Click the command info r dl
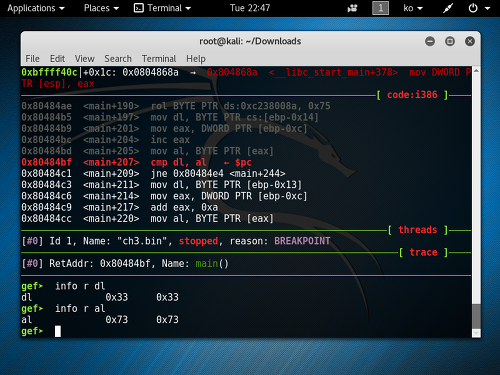This screenshot has height=375, width=500. tap(80, 286)
